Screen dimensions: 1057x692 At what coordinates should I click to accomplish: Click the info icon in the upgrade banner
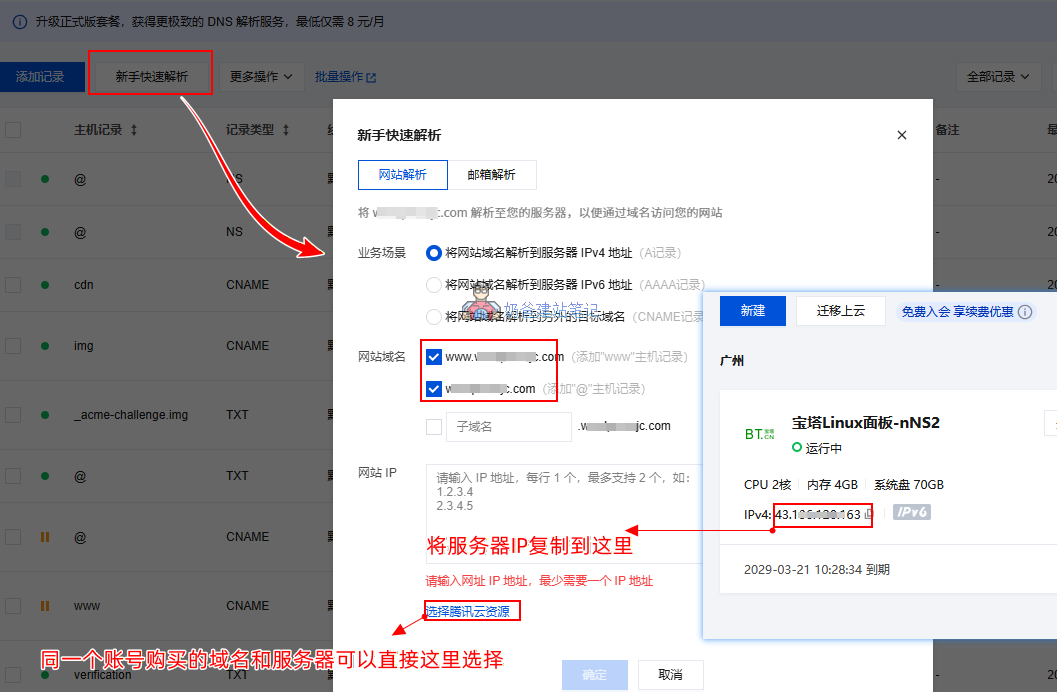click(19, 21)
